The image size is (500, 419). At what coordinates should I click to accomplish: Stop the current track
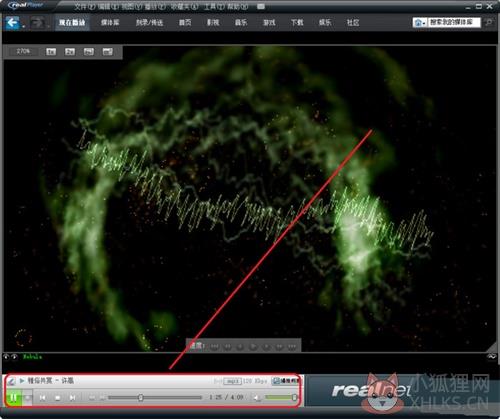pos(57,398)
